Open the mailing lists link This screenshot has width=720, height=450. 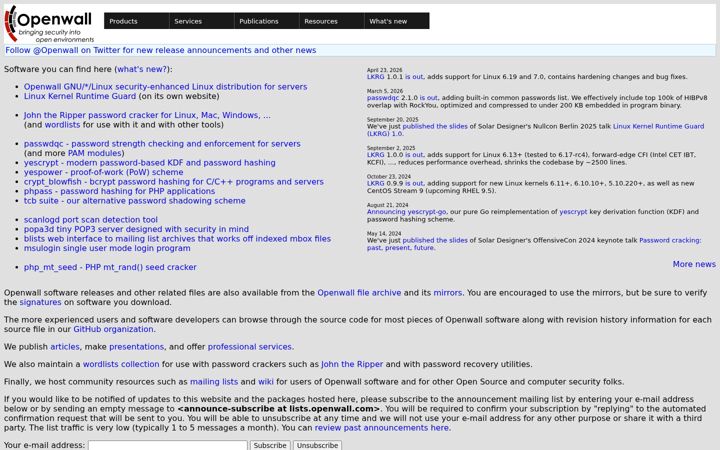(214, 382)
